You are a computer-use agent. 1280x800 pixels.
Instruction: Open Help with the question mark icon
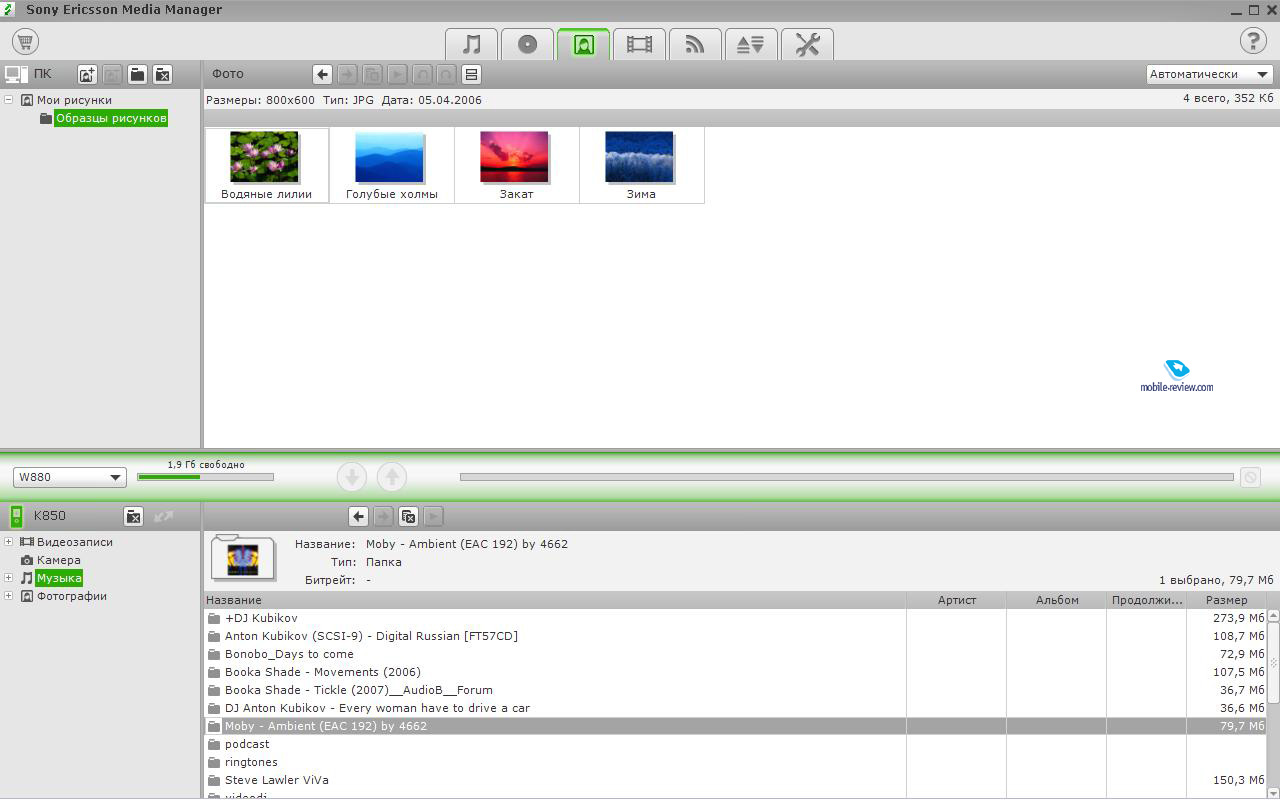(x=1253, y=41)
